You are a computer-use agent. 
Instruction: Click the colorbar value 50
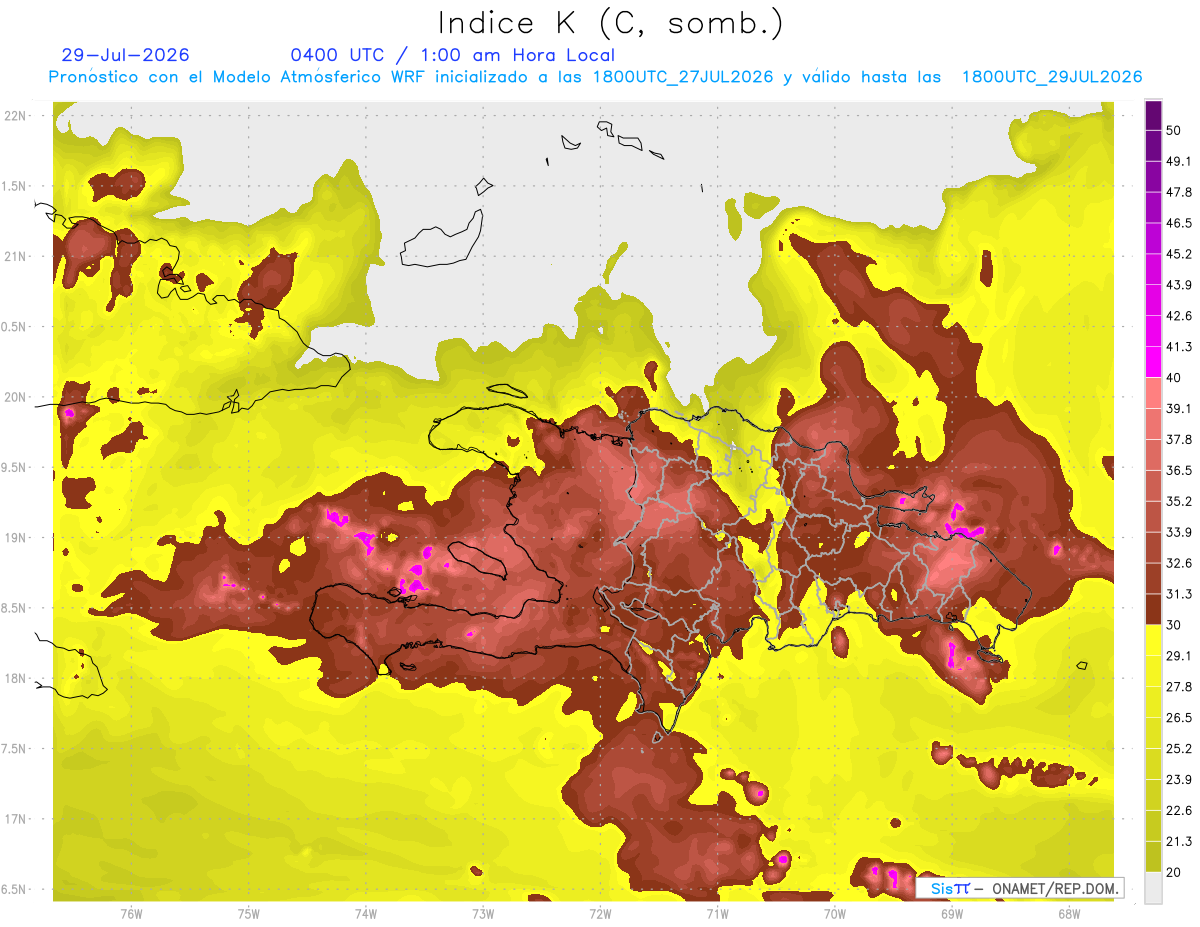click(x=1174, y=131)
